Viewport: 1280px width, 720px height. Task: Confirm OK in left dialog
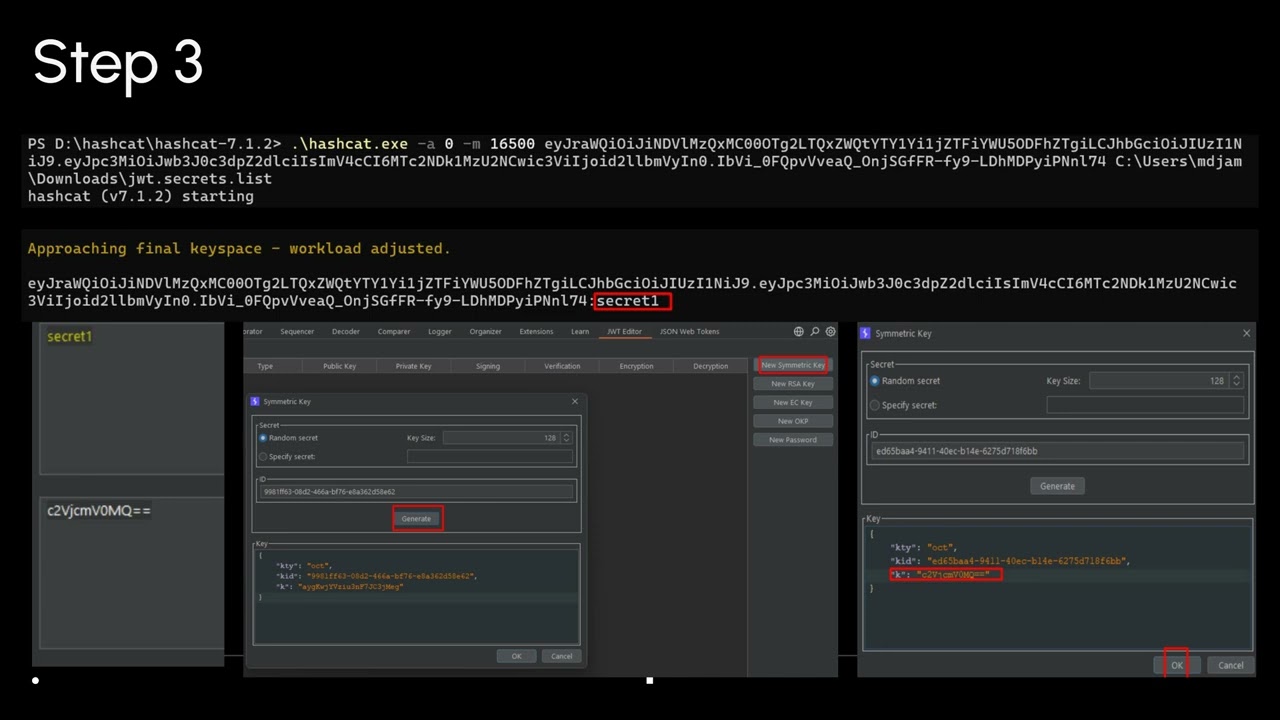coord(516,656)
